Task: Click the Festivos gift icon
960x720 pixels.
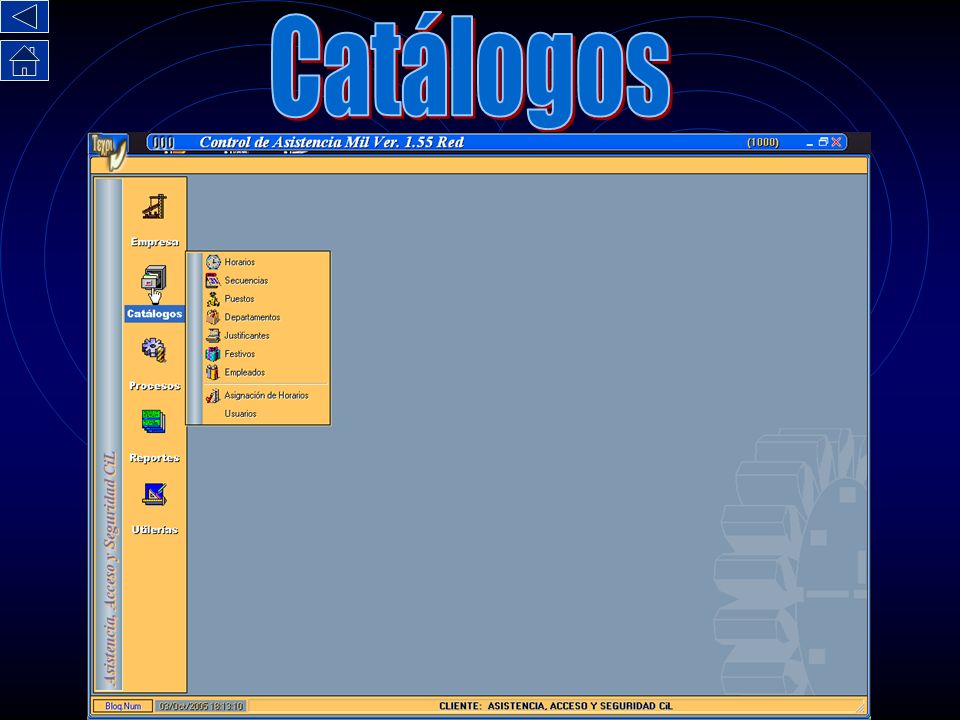Action: pyautogui.click(x=213, y=354)
